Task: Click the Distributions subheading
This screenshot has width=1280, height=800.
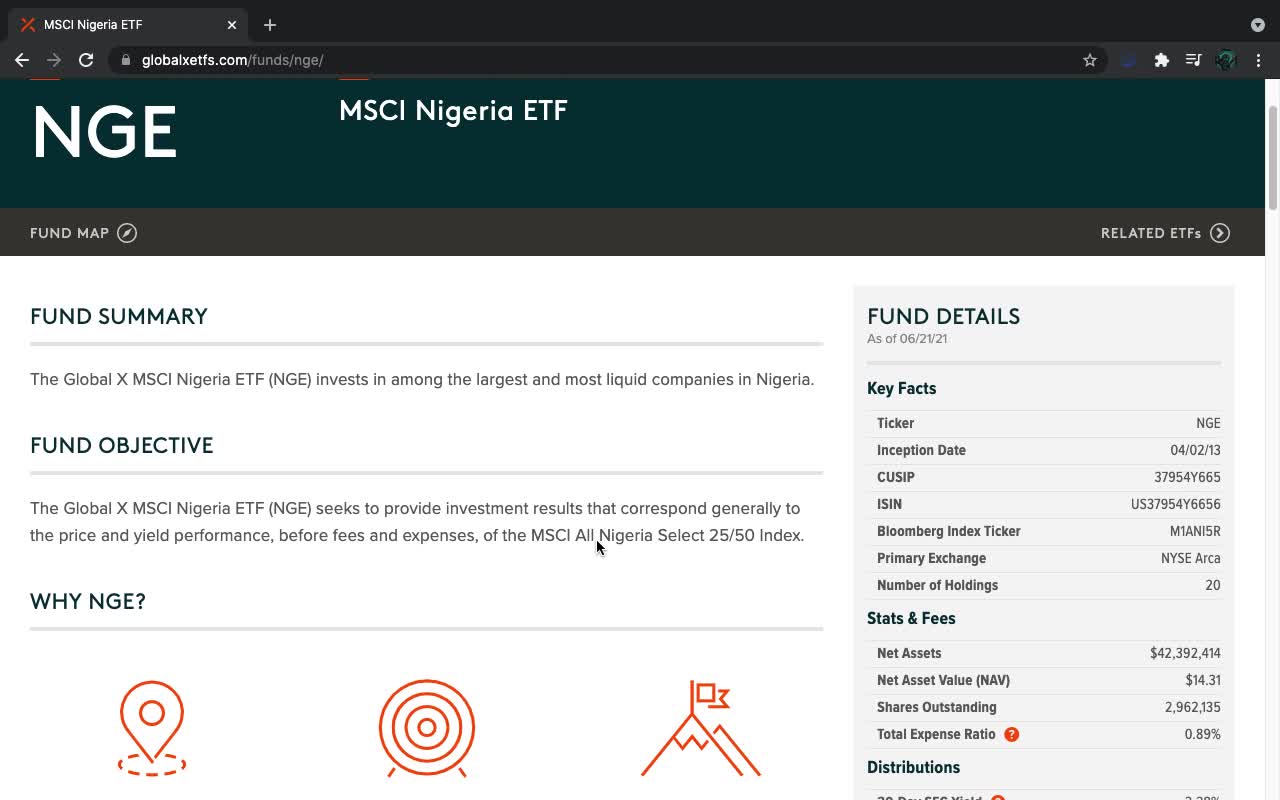Action: pos(913,767)
